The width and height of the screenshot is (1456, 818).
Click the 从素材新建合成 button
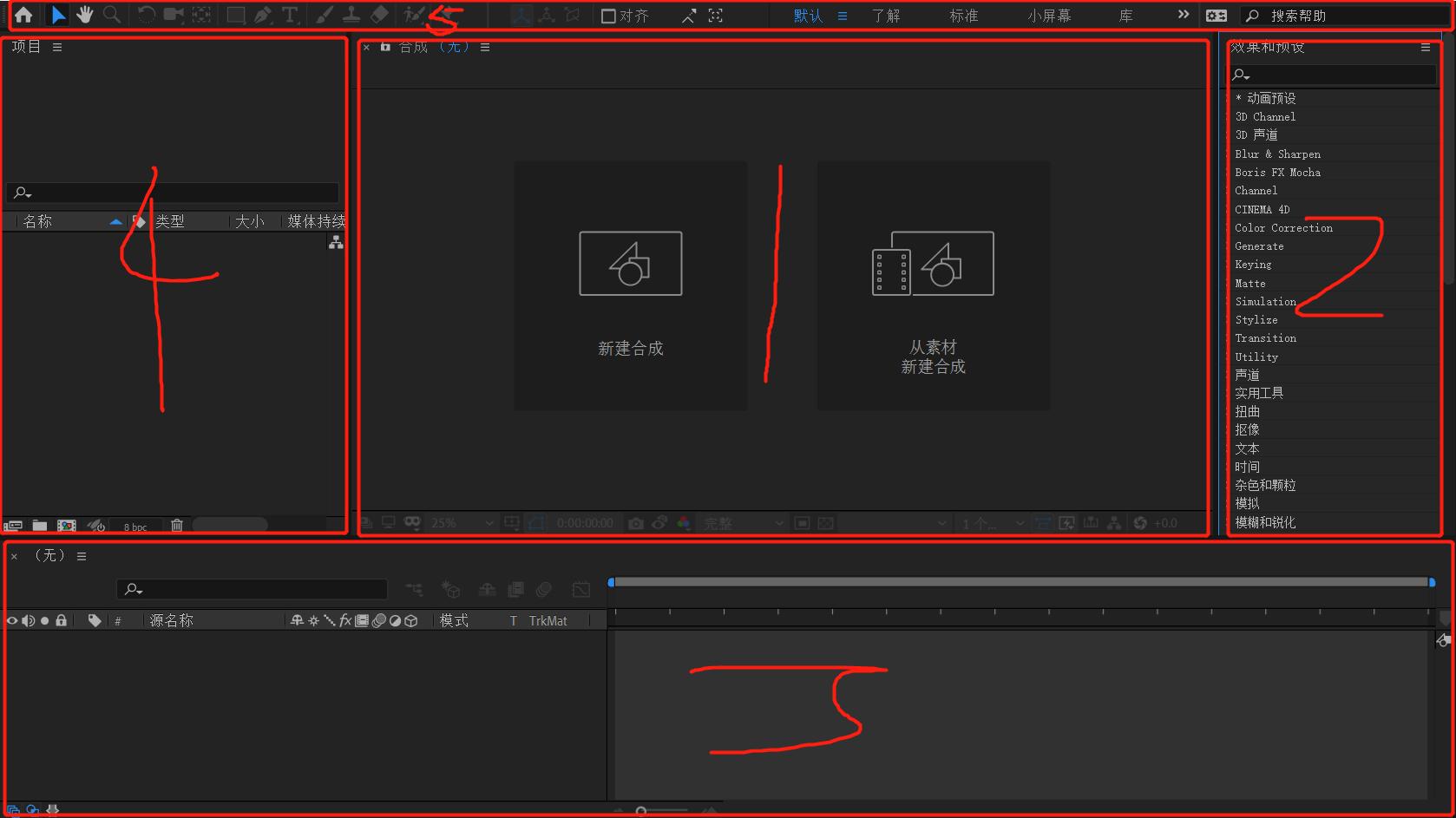[934, 285]
